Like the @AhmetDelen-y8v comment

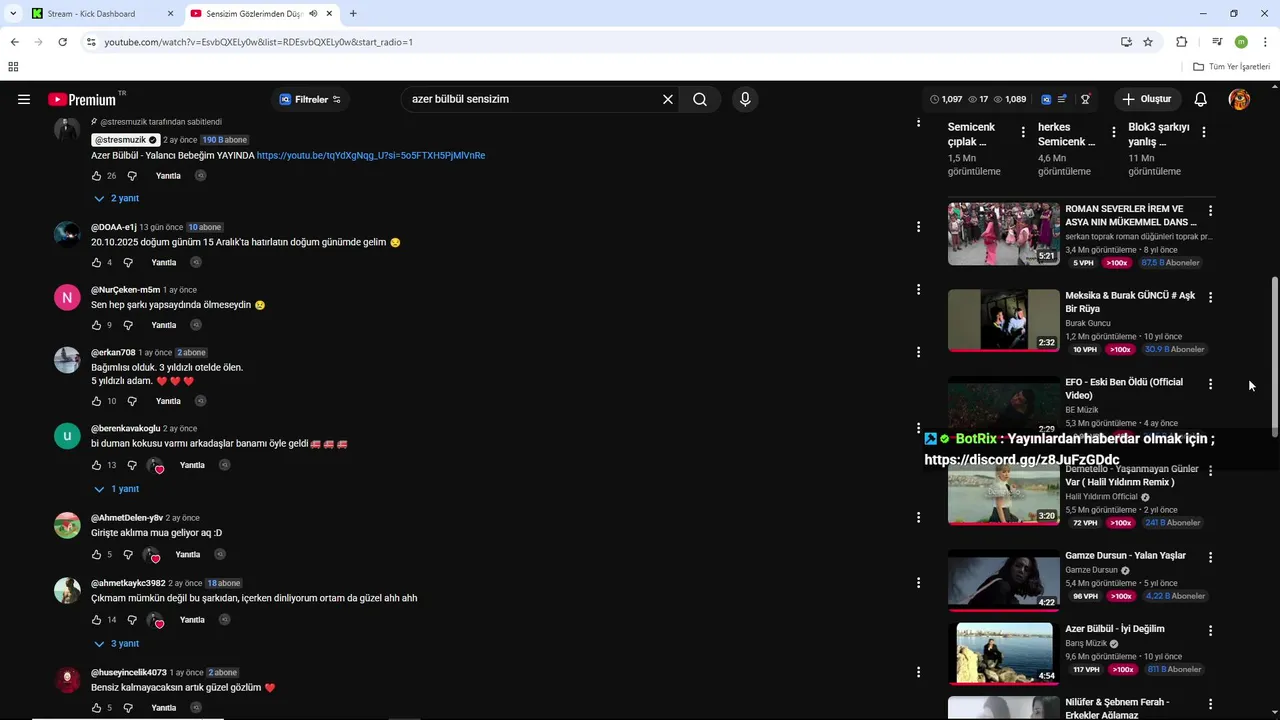96,555
